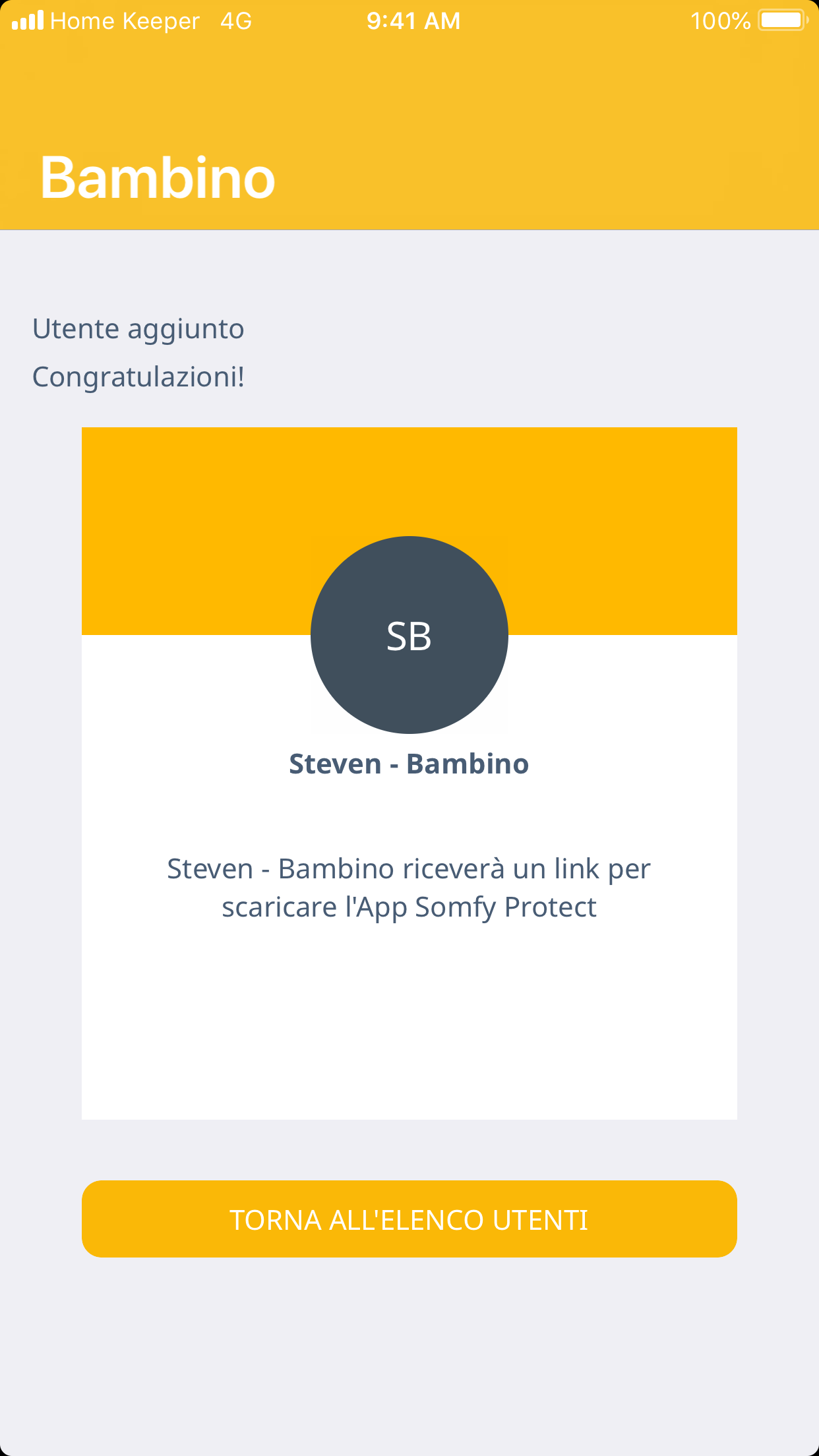This screenshot has width=819, height=1456.
Task: Tap blank white card area below message
Action: click(x=409, y=1029)
